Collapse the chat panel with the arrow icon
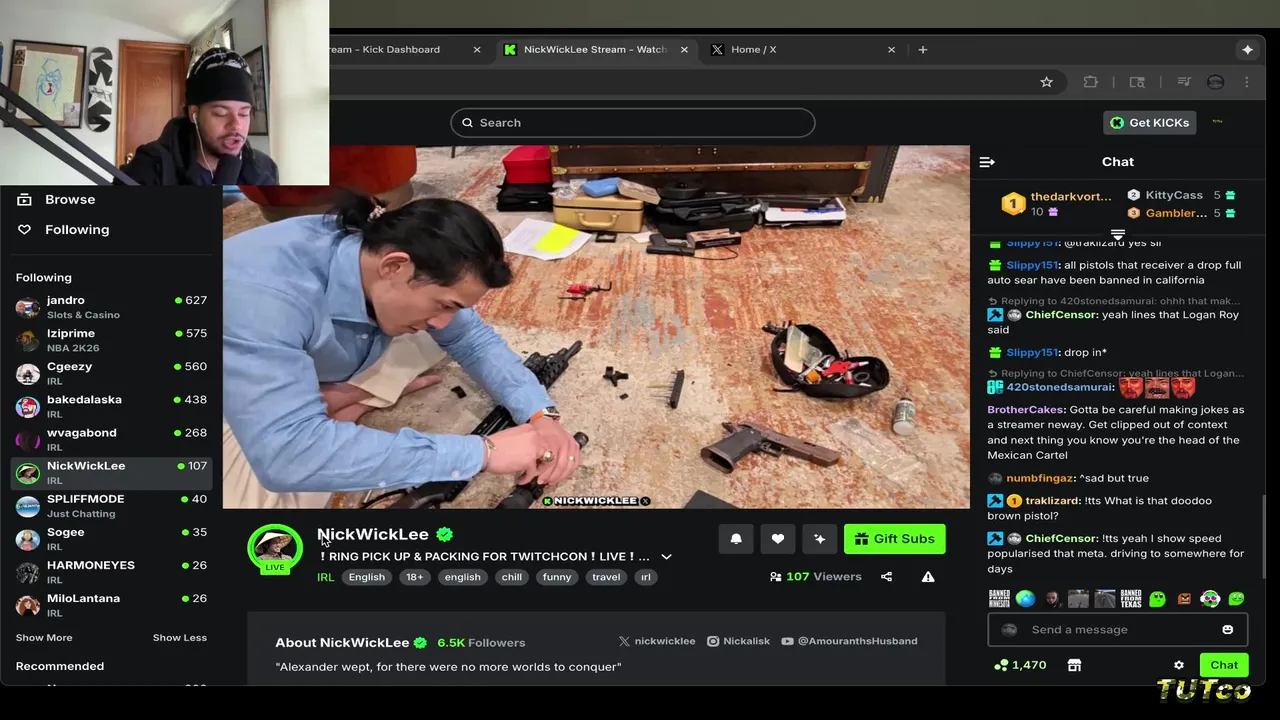 click(x=987, y=162)
